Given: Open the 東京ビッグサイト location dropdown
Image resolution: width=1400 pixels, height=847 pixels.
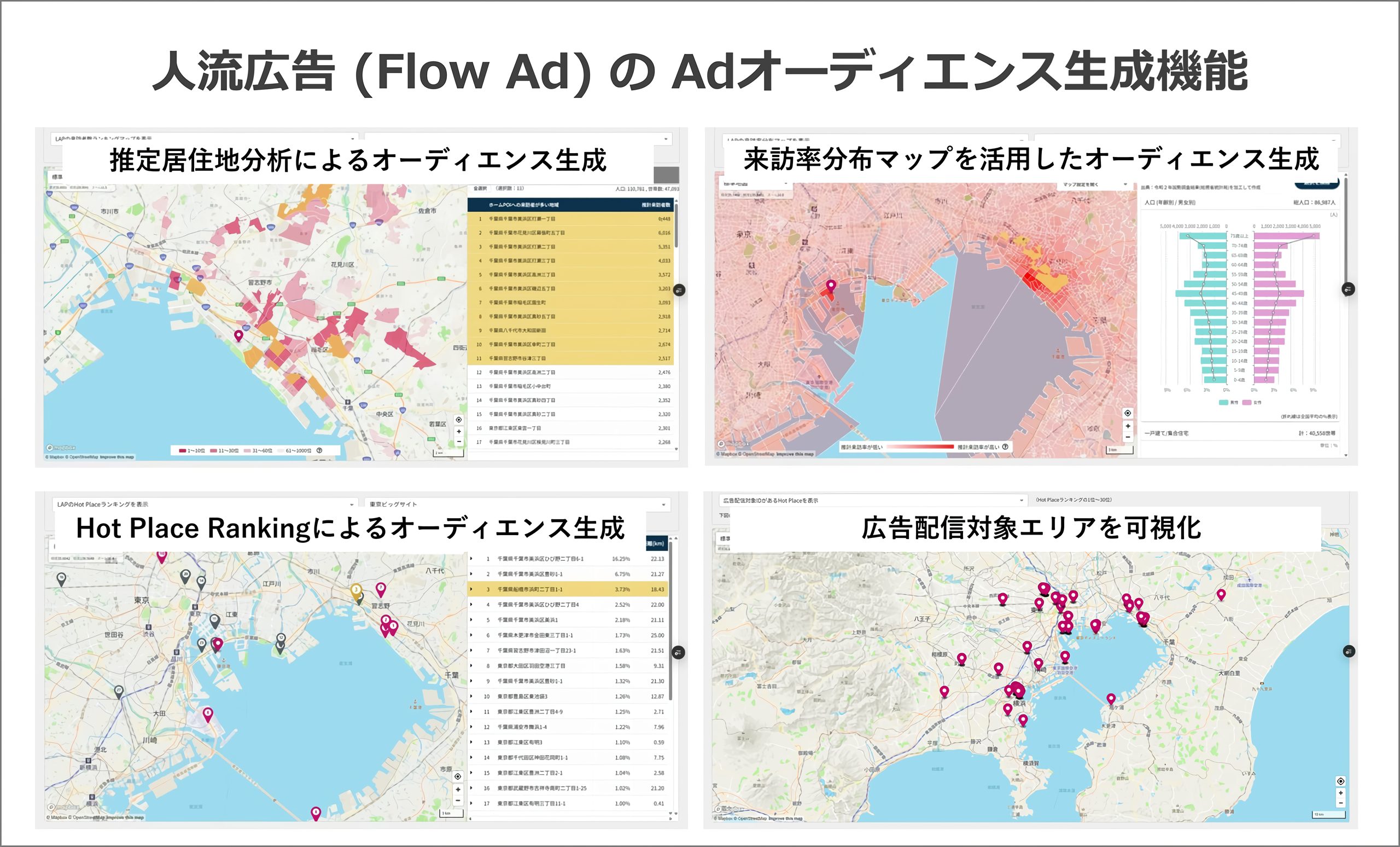Looking at the screenshot, I should coord(517,504).
